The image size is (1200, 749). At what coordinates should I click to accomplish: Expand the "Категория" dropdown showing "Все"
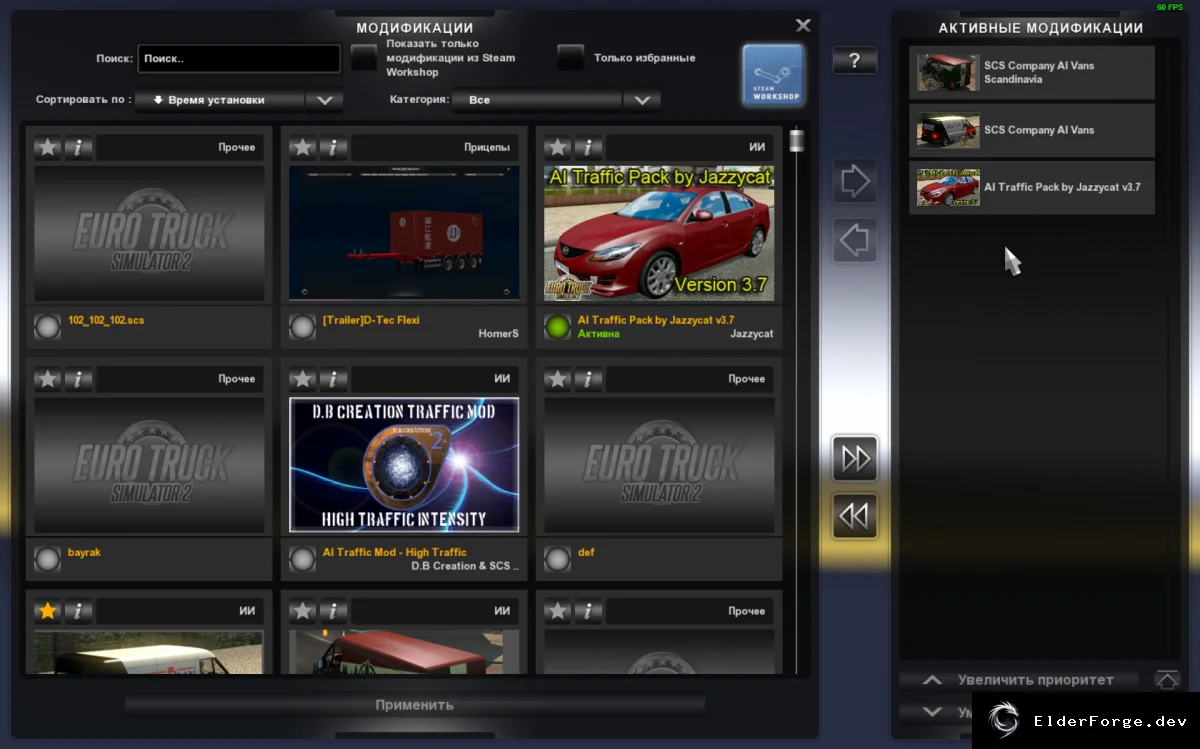[555, 100]
